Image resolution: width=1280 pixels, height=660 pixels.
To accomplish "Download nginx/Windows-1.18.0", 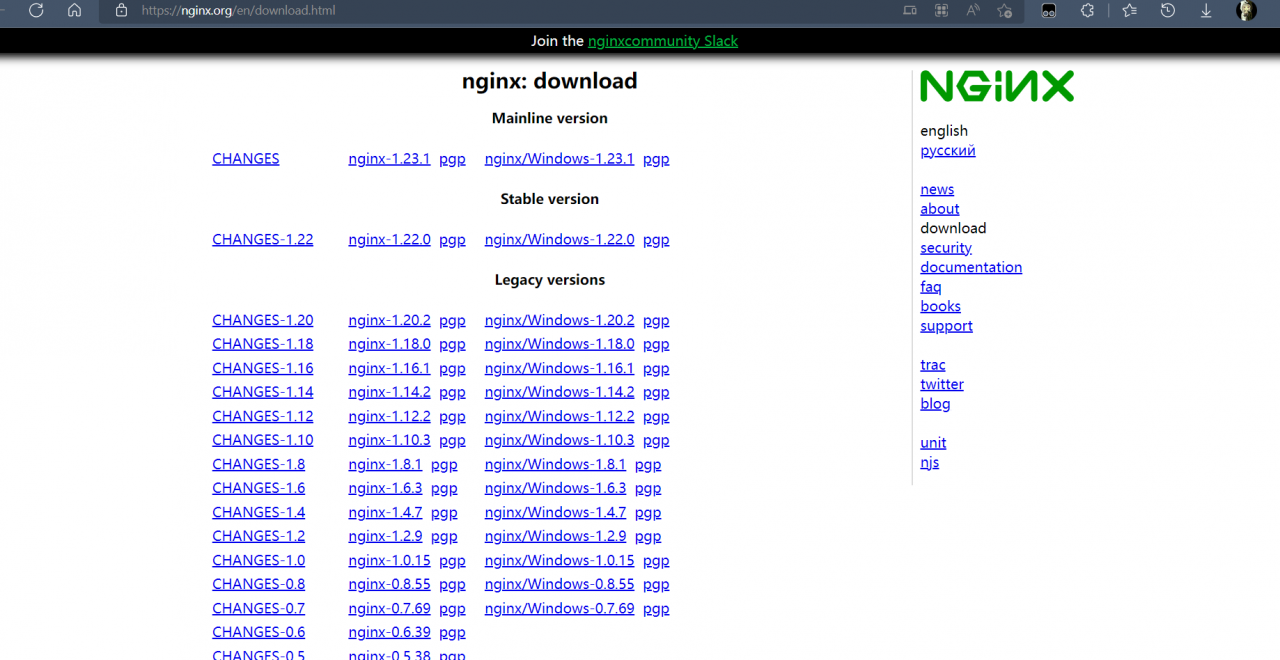I will point(559,344).
